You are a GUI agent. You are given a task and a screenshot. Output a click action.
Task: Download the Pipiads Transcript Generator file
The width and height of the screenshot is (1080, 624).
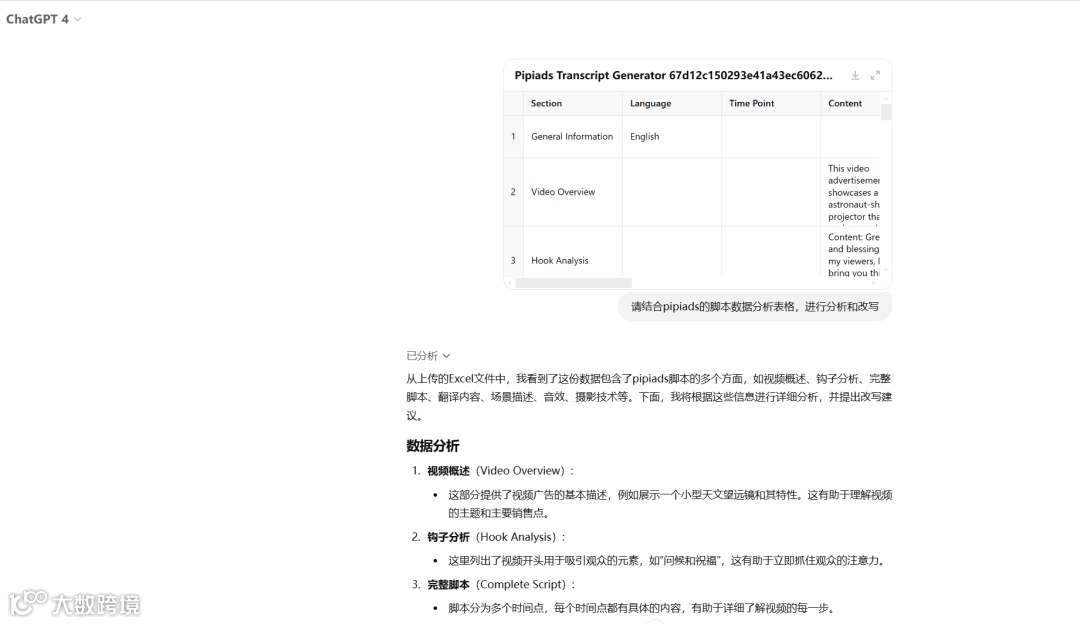click(x=855, y=75)
